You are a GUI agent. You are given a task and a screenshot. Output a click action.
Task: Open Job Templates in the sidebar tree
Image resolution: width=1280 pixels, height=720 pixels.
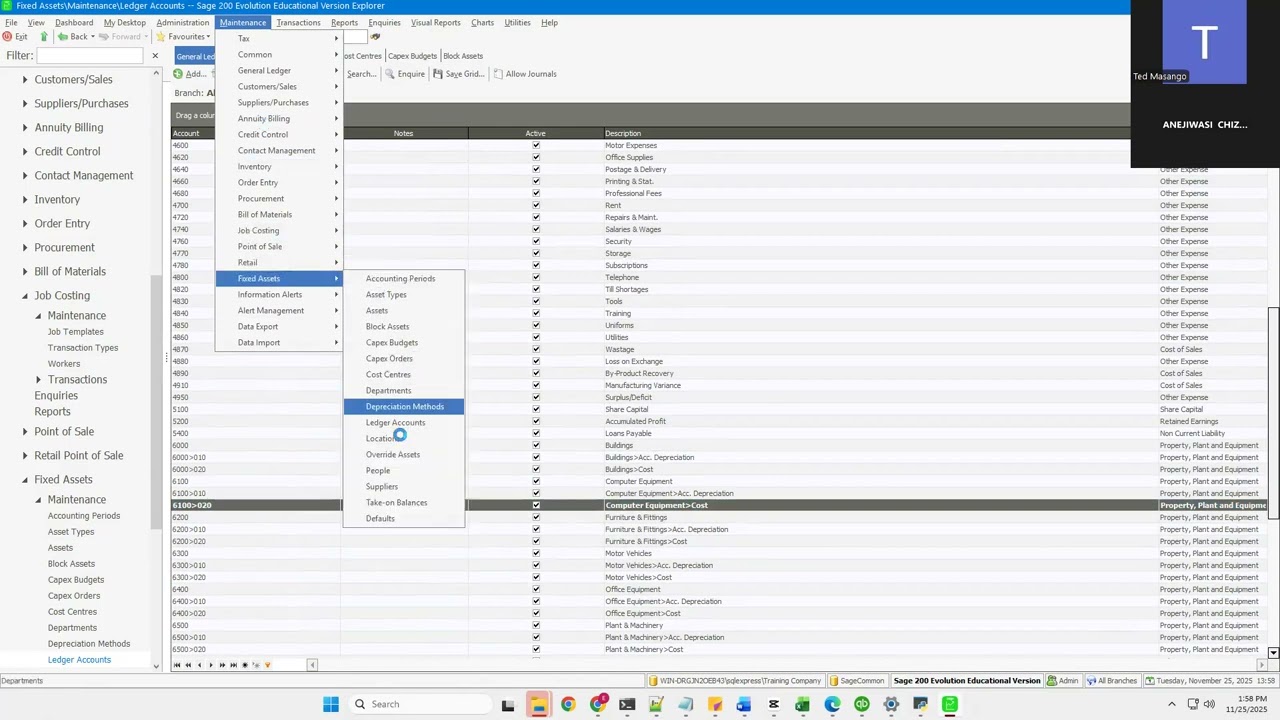75,332
